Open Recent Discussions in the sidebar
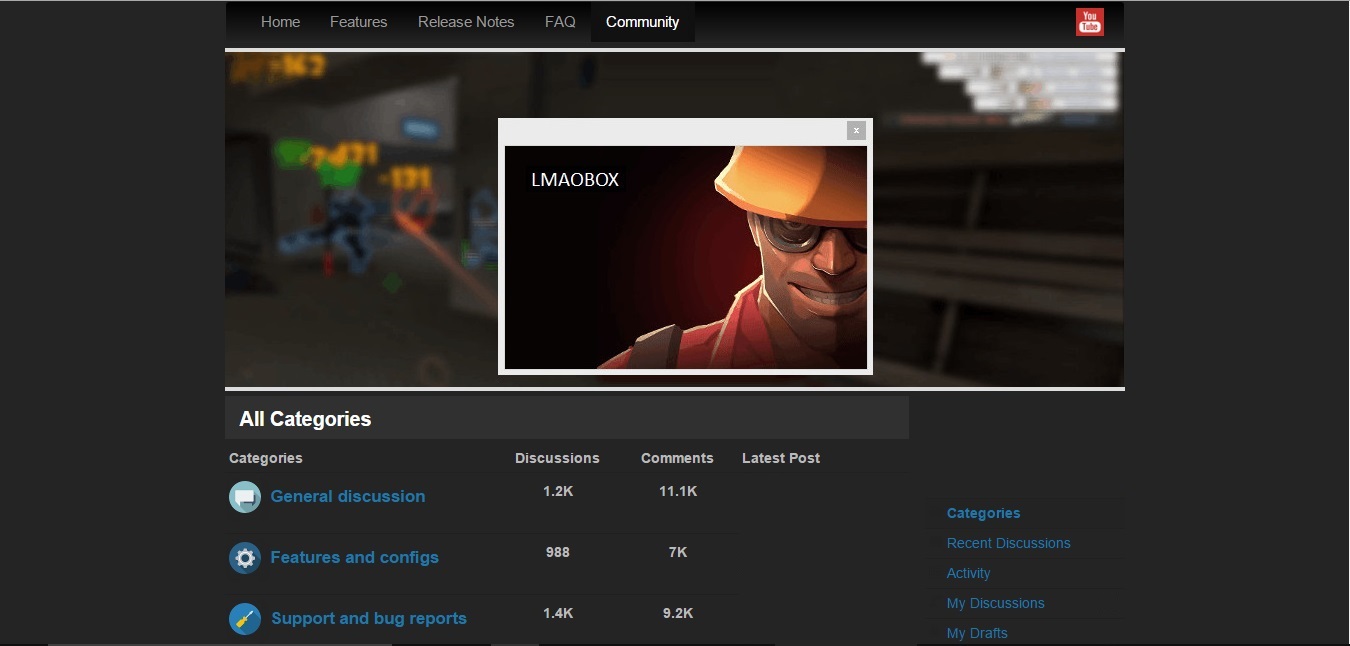 [1008, 543]
